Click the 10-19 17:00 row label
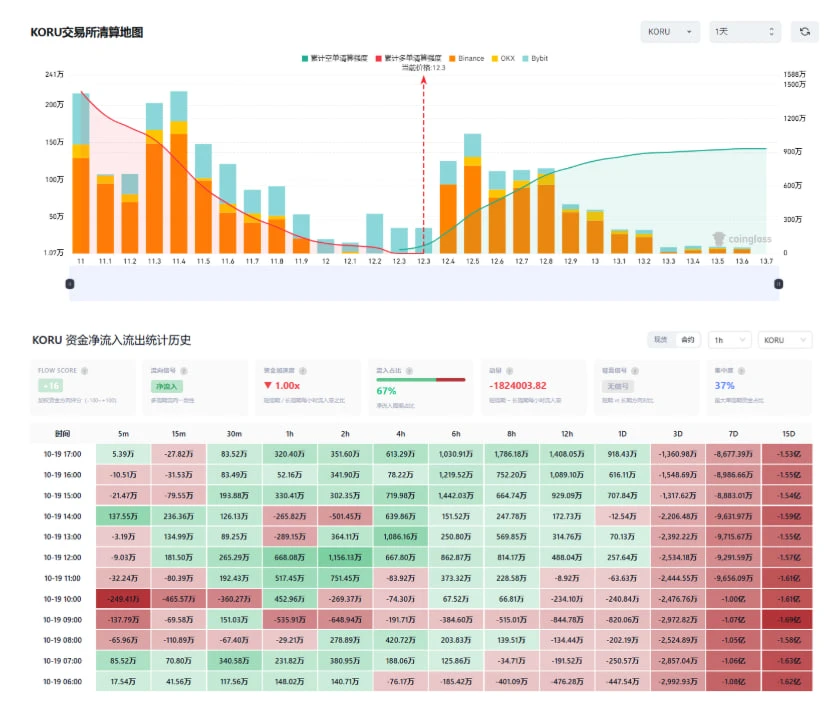The height and width of the screenshot is (707, 835). click(x=62, y=454)
